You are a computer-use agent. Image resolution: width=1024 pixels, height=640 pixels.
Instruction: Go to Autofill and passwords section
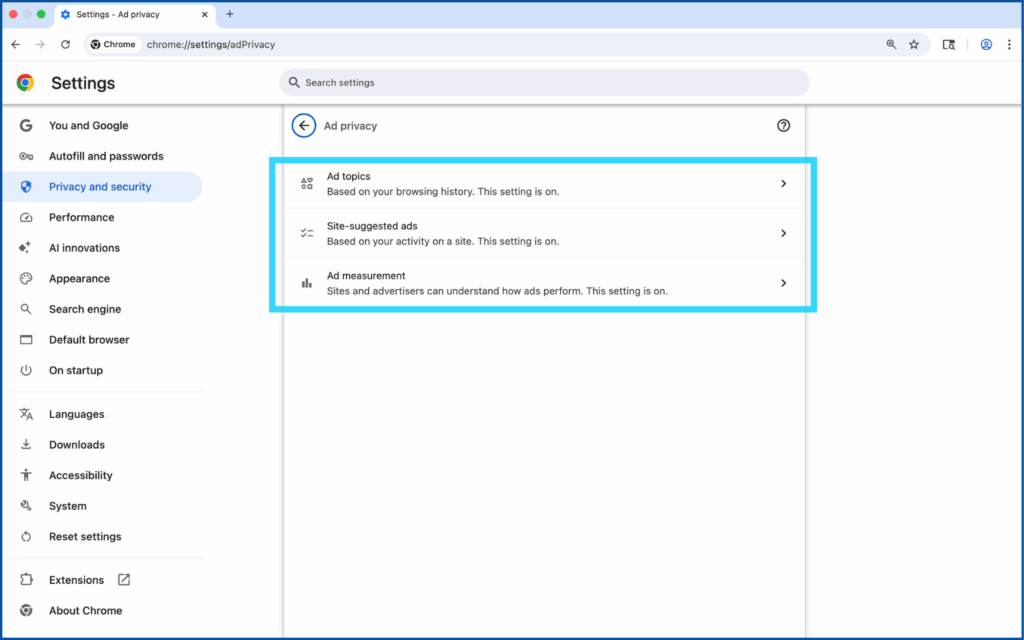pos(106,156)
